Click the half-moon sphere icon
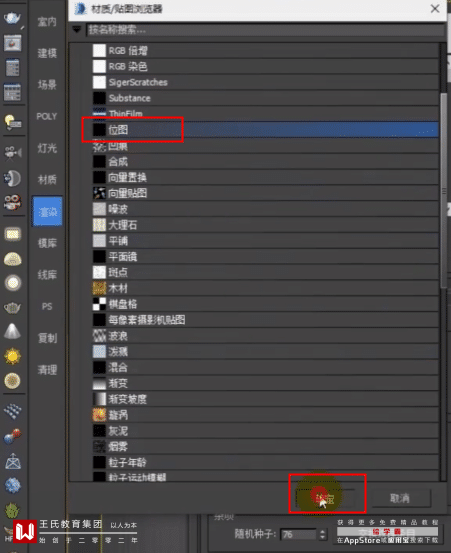The image size is (451, 553). click(x=12, y=178)
